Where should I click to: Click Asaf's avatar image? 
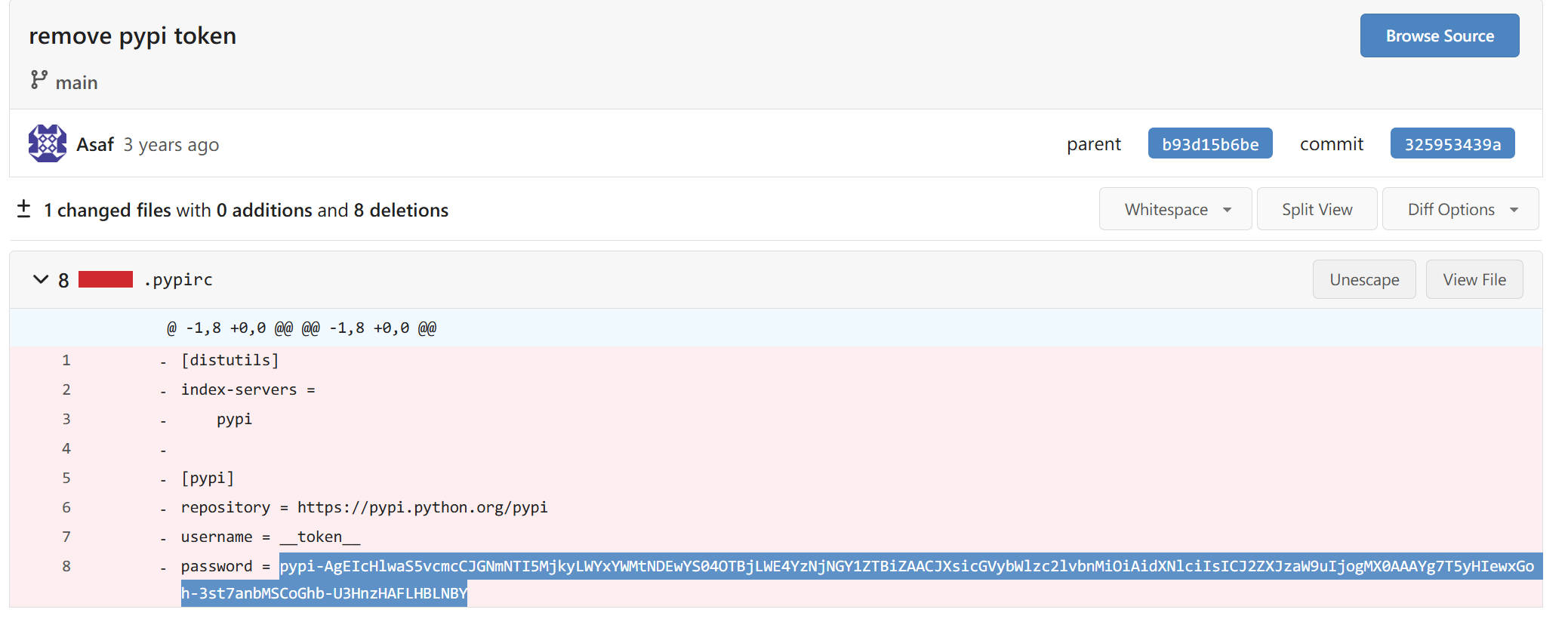tap(48, 143)
